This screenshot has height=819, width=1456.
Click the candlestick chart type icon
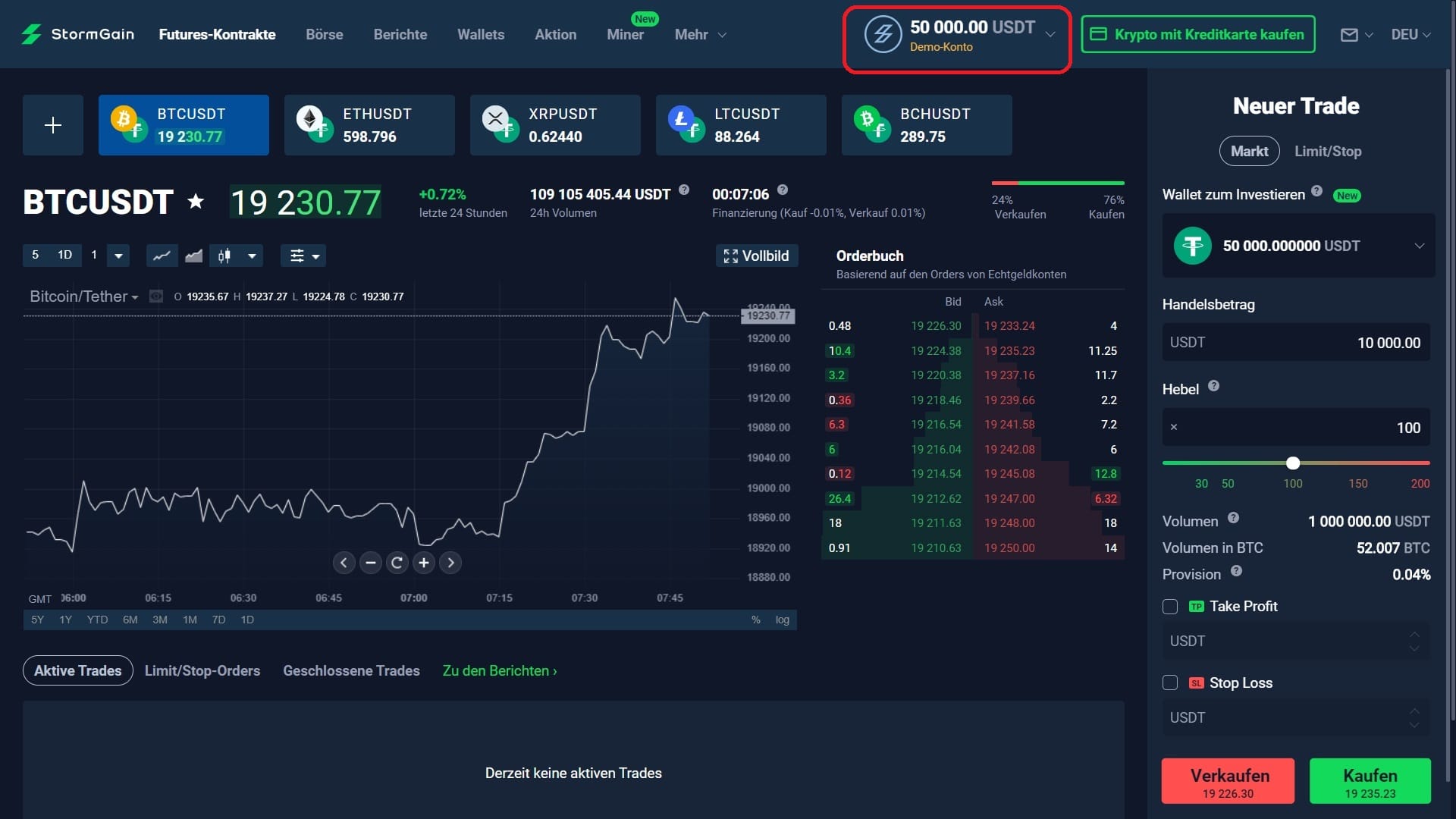pos(224,256)
